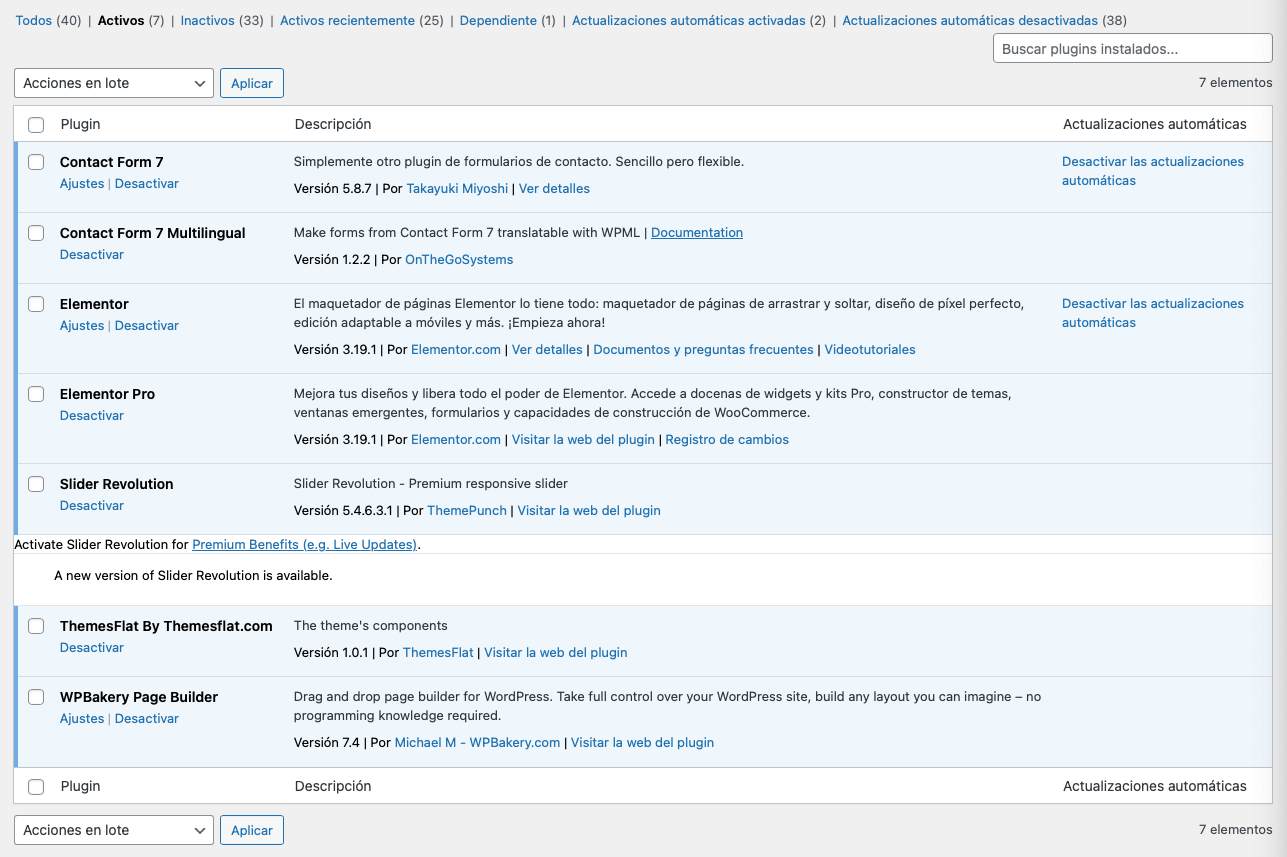The image size is (1287, 857).
Task: Disable auto-updates for Contact Form 7
Action: click(x=1153, y=171)
